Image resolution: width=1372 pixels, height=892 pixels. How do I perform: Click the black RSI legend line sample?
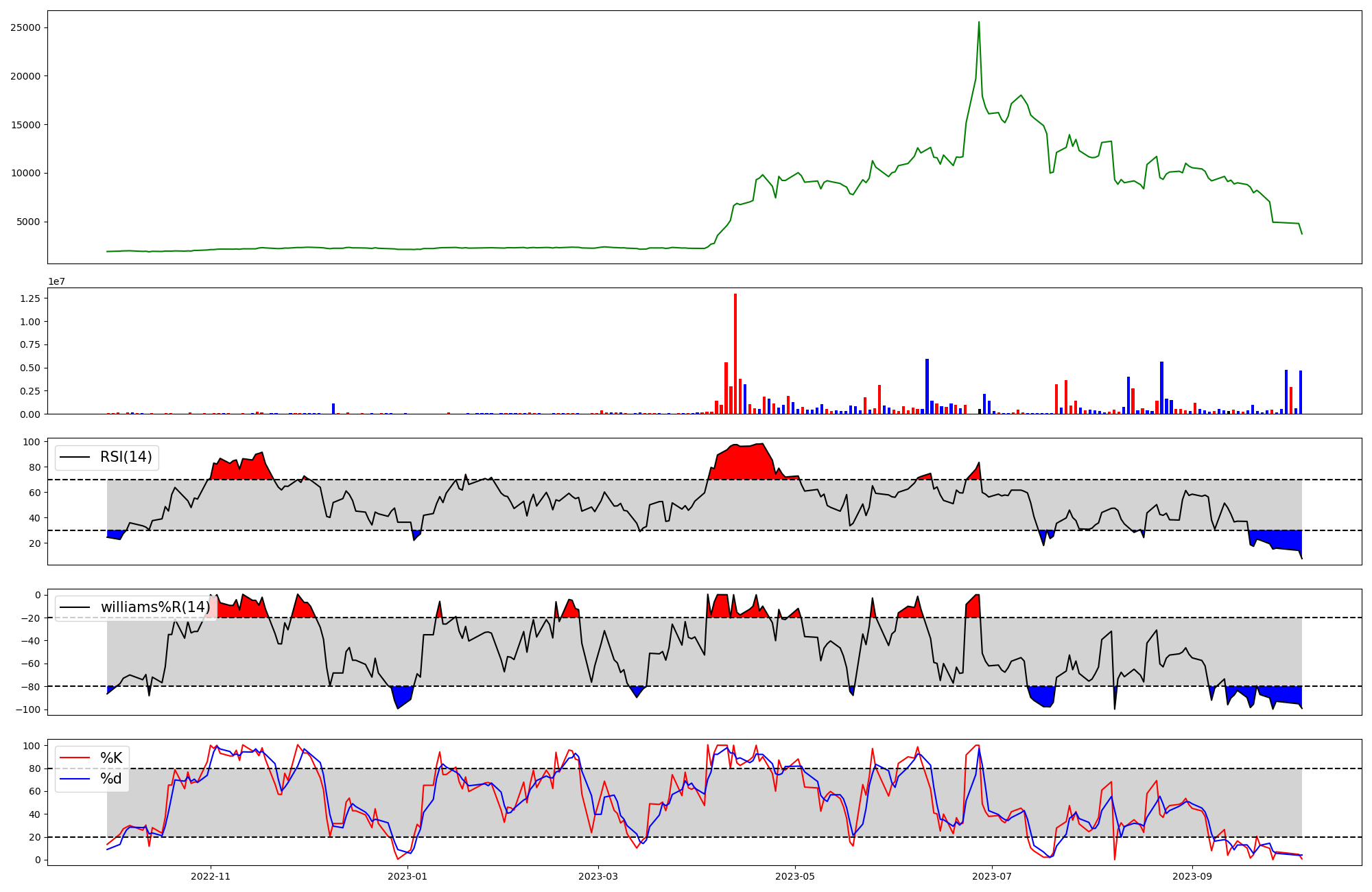pos(75,457)
